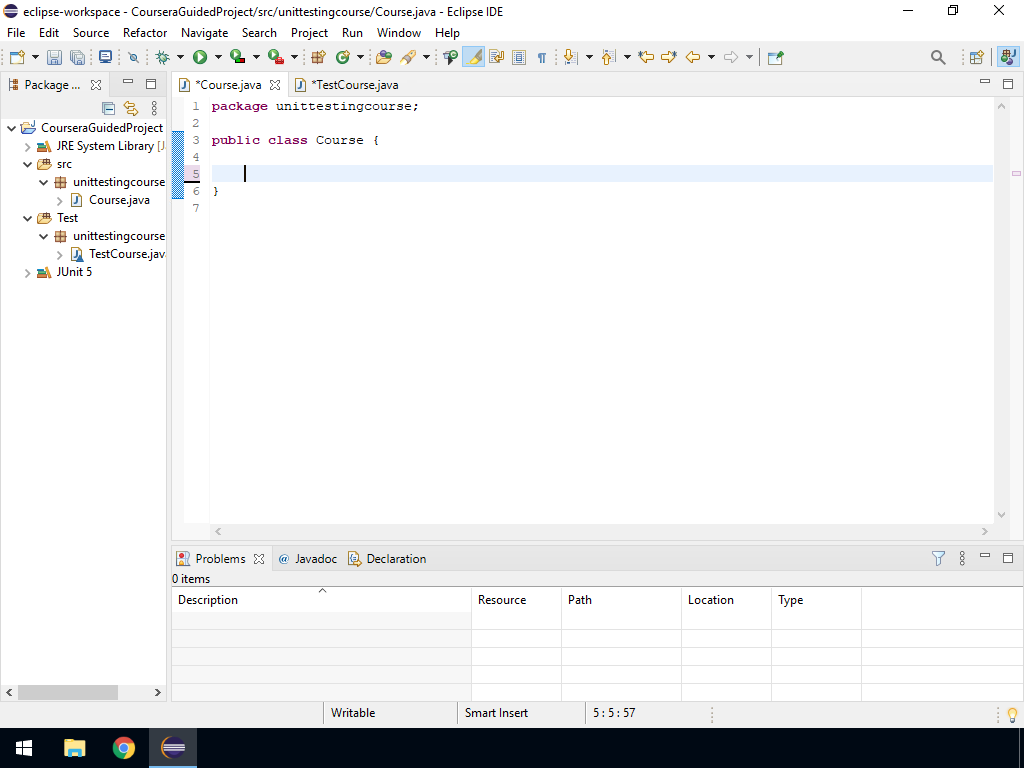The image size is (1024, 768).
Task: Click Collapse All in Package Explorer
Action: point(109,108)
